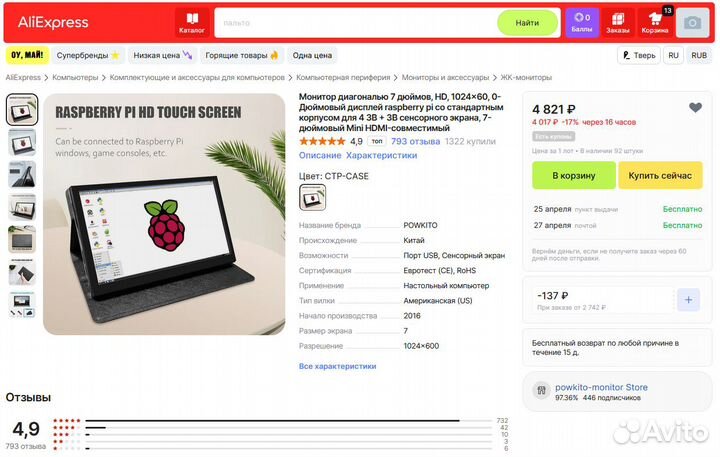
Task: Open the Корзина cart icon
Action: (655, 23)
